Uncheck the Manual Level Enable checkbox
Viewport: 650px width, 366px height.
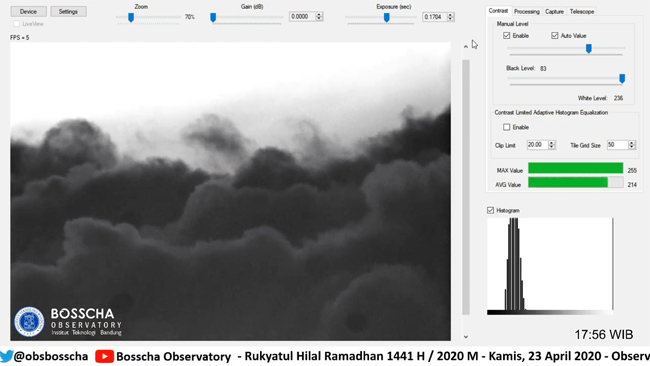point(507,36)
